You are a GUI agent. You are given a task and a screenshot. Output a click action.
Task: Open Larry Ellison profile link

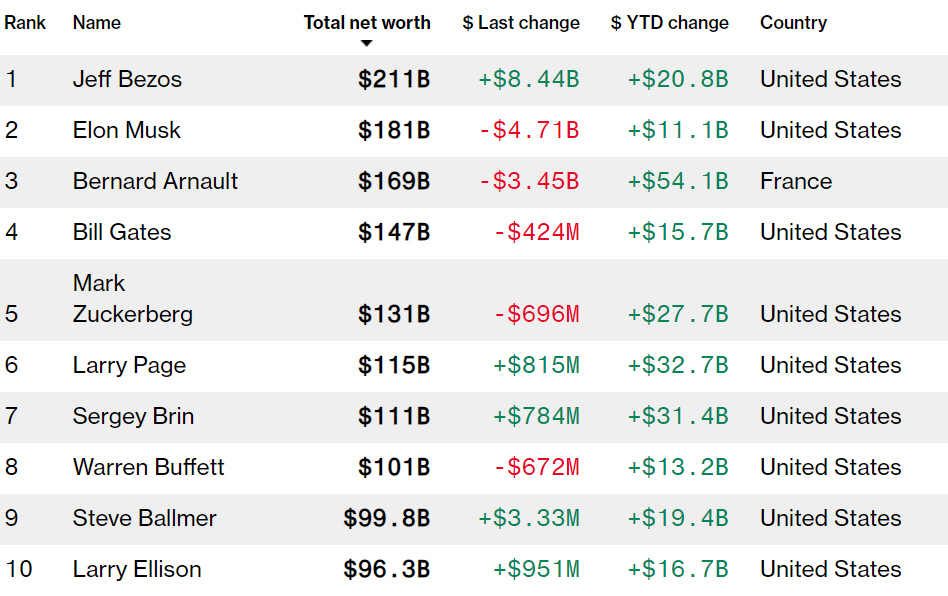[137, 569]
